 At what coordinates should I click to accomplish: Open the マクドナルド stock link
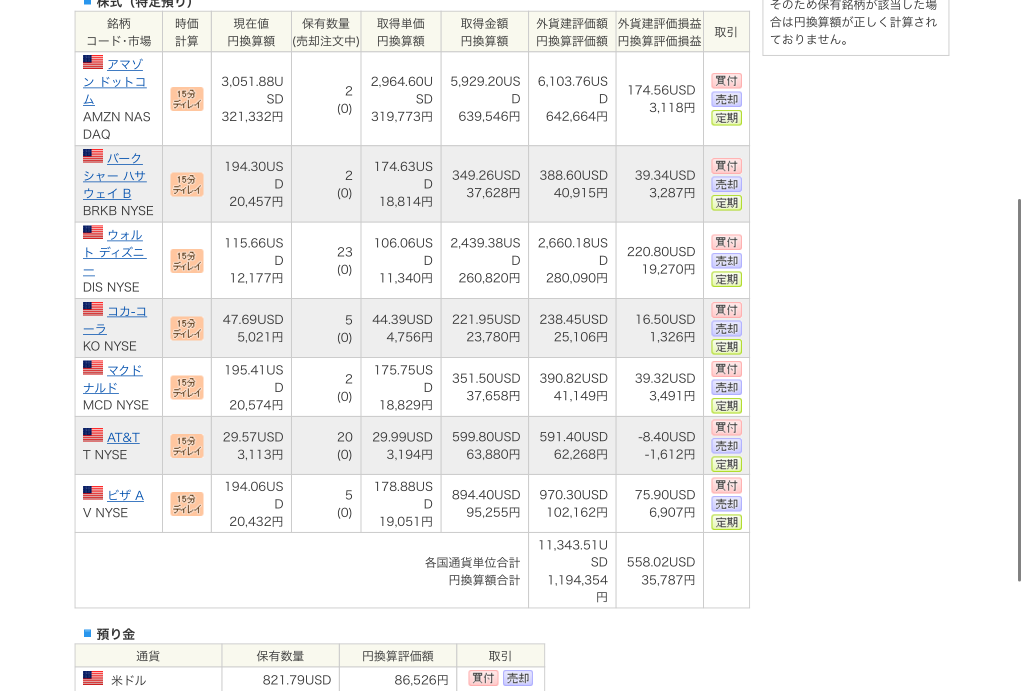point(113,379)
